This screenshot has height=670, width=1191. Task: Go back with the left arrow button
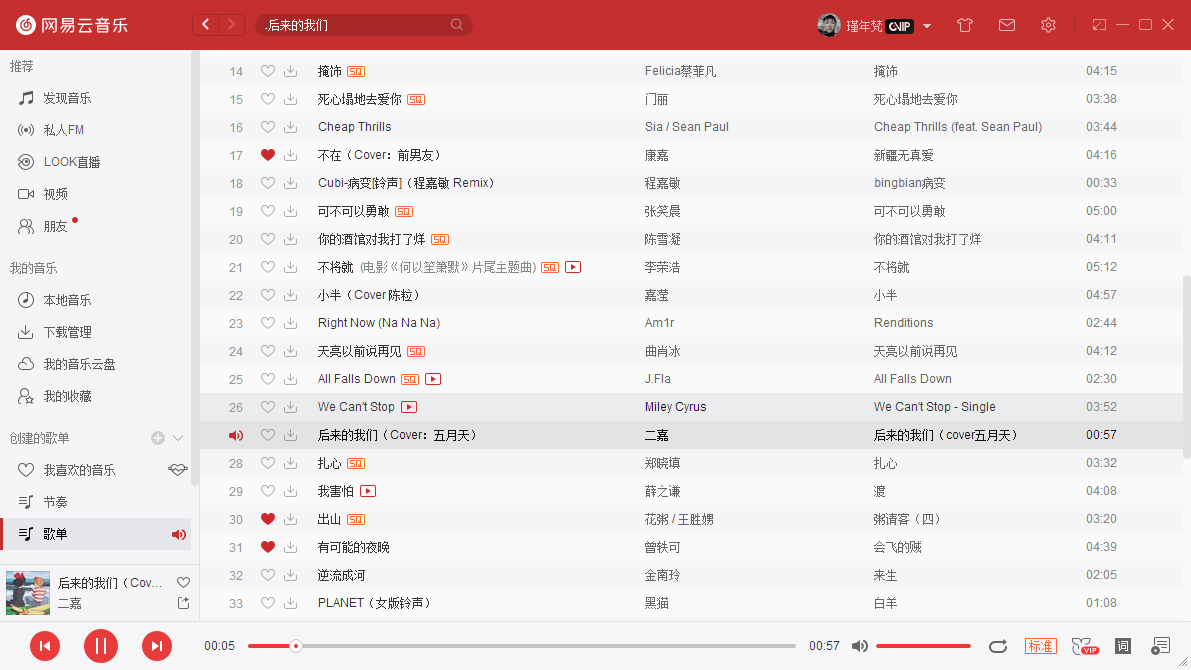pos(205,25)
